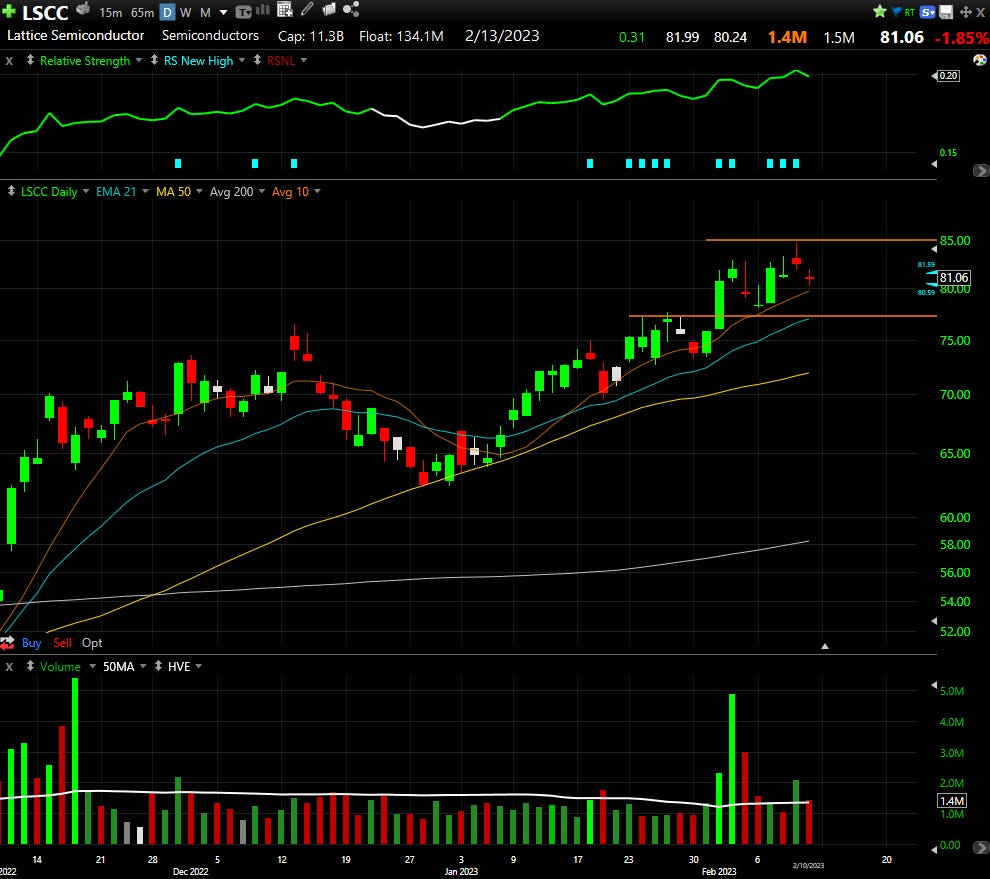Select the lower orange horizontal support line
990x879 pixels.
782,316
